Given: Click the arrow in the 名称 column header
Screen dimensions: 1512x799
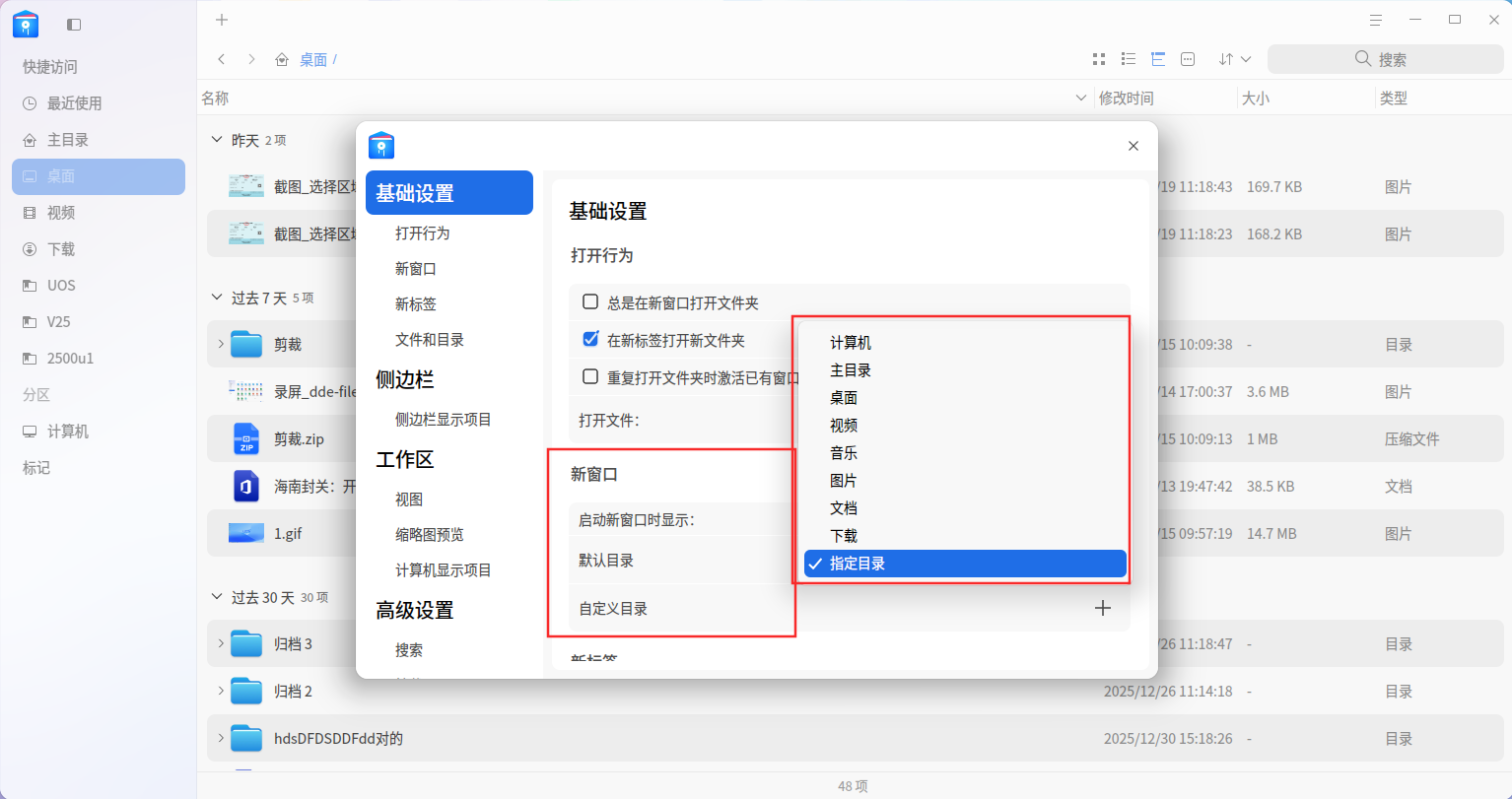Looking at the screenshot, I should [x=1081, y=99].
